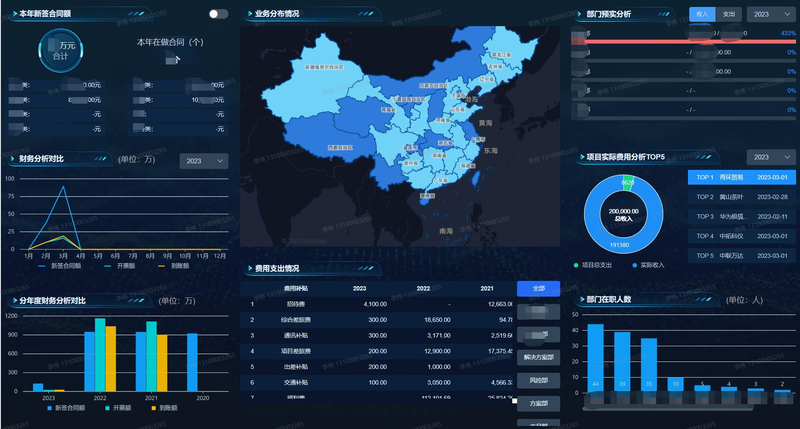Toggle 新签合同额 legend of the monthly line chart
Image resolution: width=800 pixels, height=429 pixels.
(x=60, y=266)
